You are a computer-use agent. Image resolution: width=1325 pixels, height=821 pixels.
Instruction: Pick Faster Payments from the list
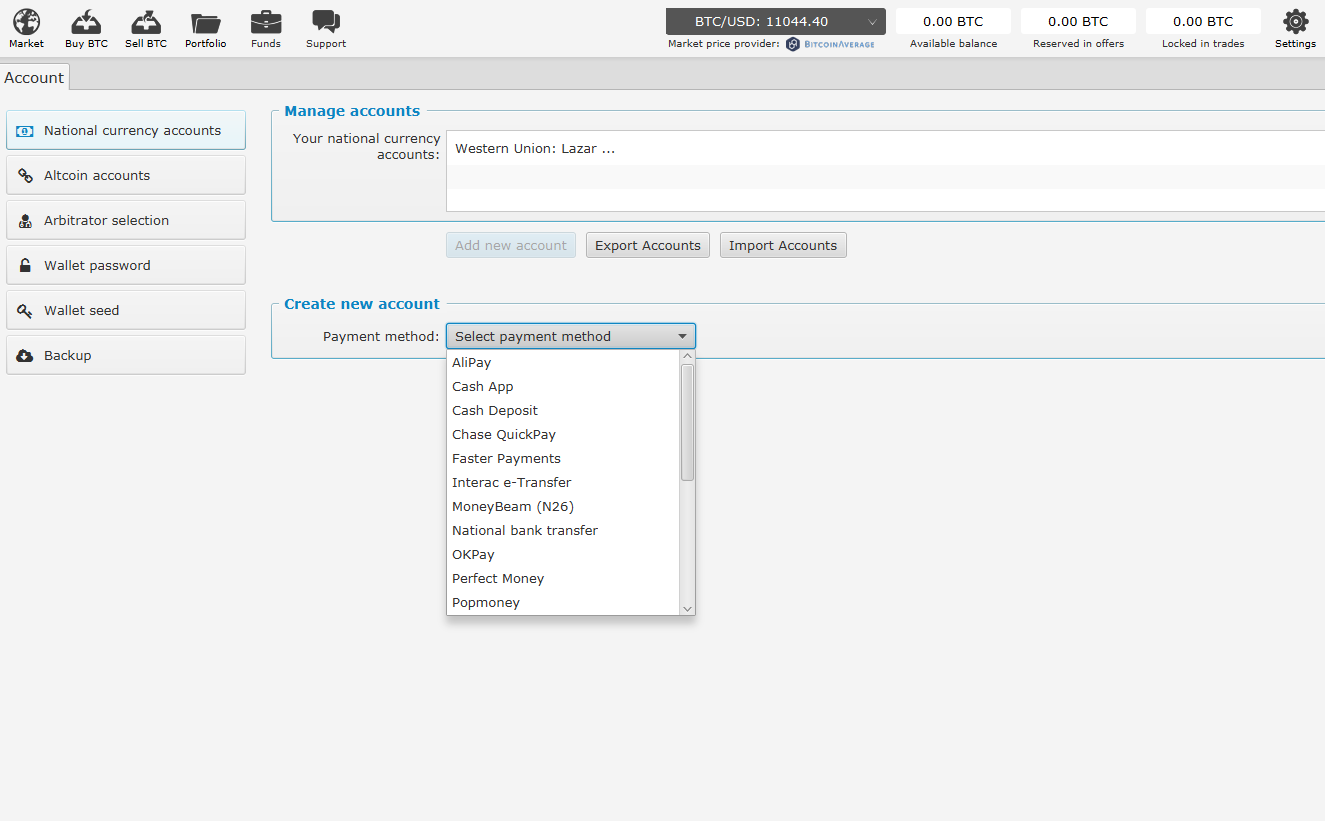(563, 459)
